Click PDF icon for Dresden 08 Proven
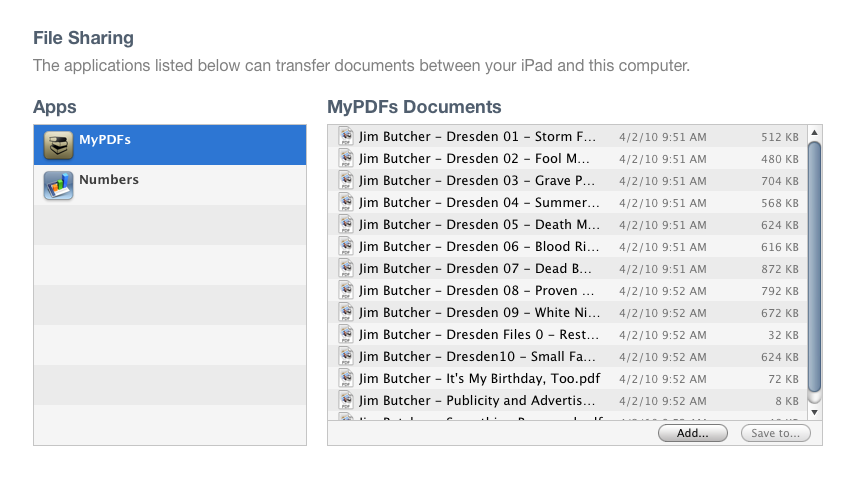The width and height of the screenshot is (853, 484). (x=346, y=290)
